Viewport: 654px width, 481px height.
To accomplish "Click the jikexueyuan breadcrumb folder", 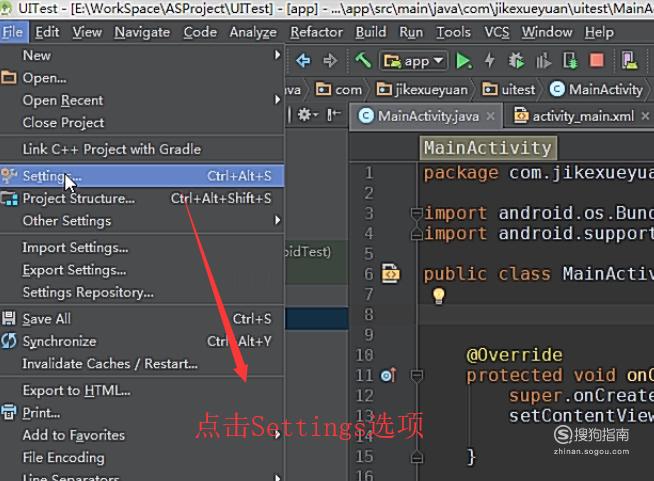I will pos(422,89).
